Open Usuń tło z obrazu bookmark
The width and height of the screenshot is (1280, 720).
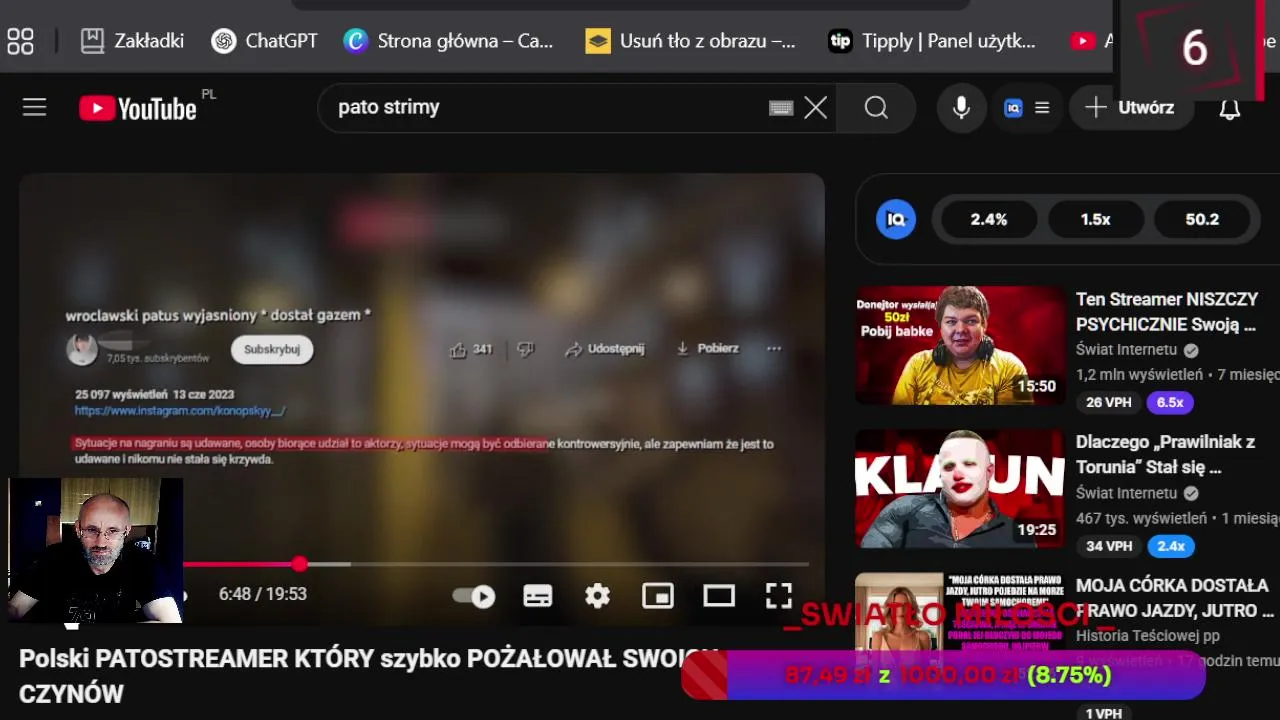coord(691,41)
